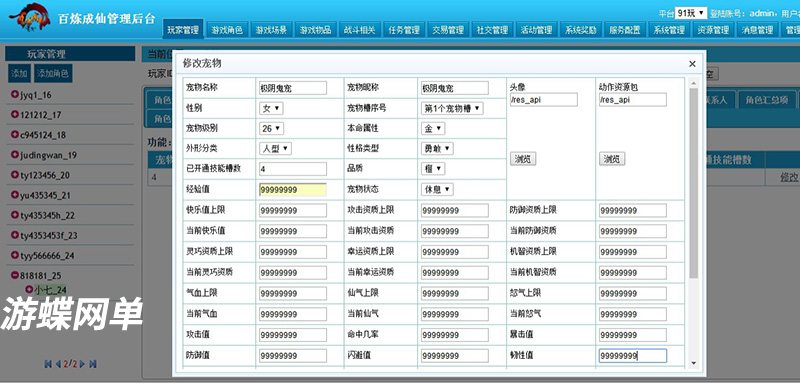
Task: Click the 已开通技能槽数 input field
Action: 293,169
